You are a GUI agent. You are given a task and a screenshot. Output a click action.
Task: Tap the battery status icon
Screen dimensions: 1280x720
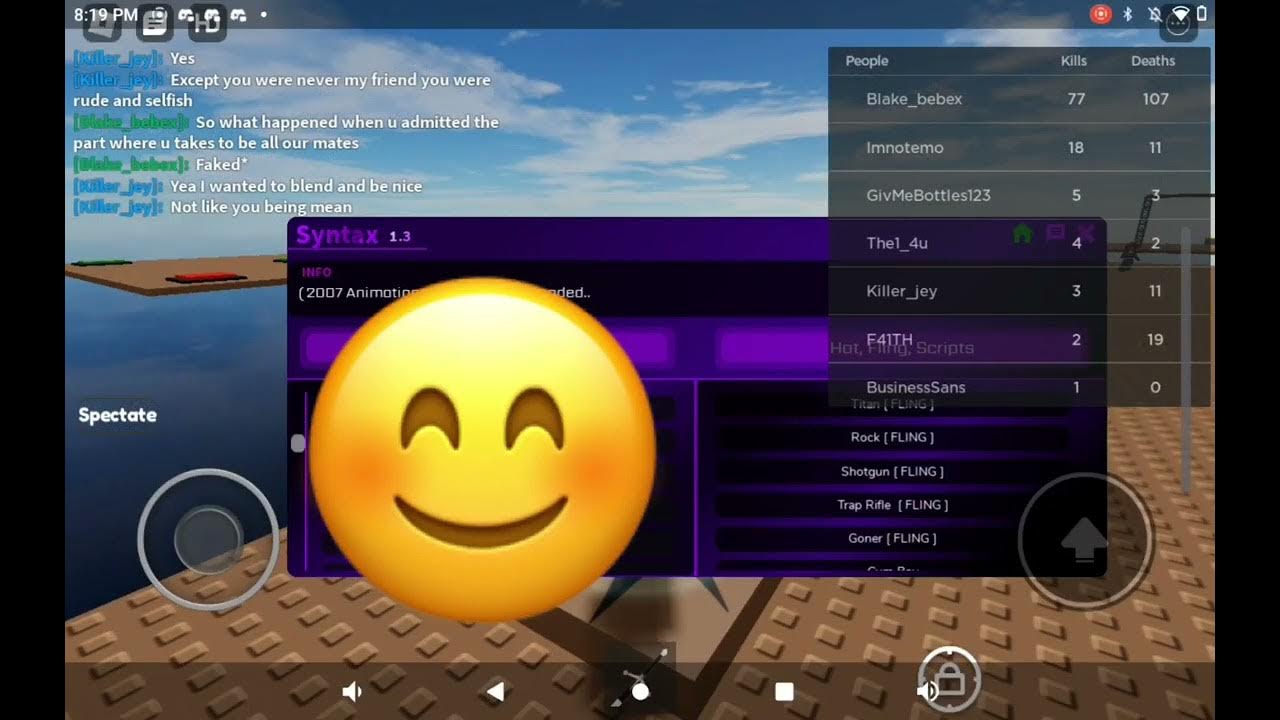click(x=1202, y=14)
